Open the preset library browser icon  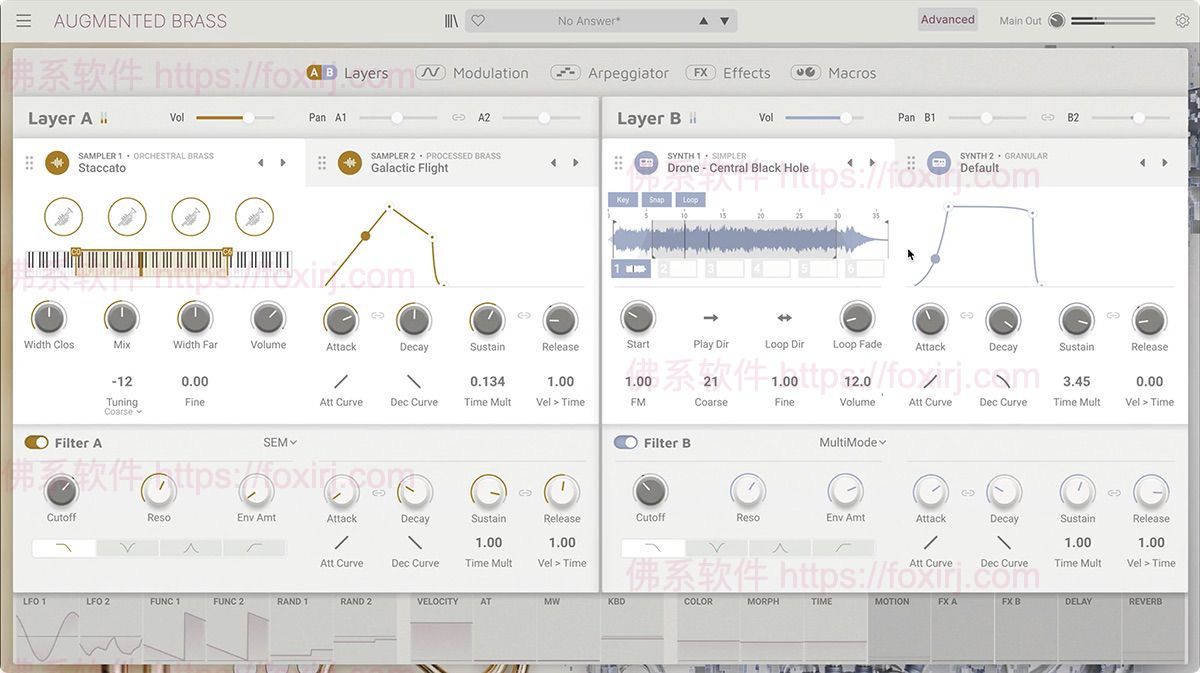coord(450,19)
